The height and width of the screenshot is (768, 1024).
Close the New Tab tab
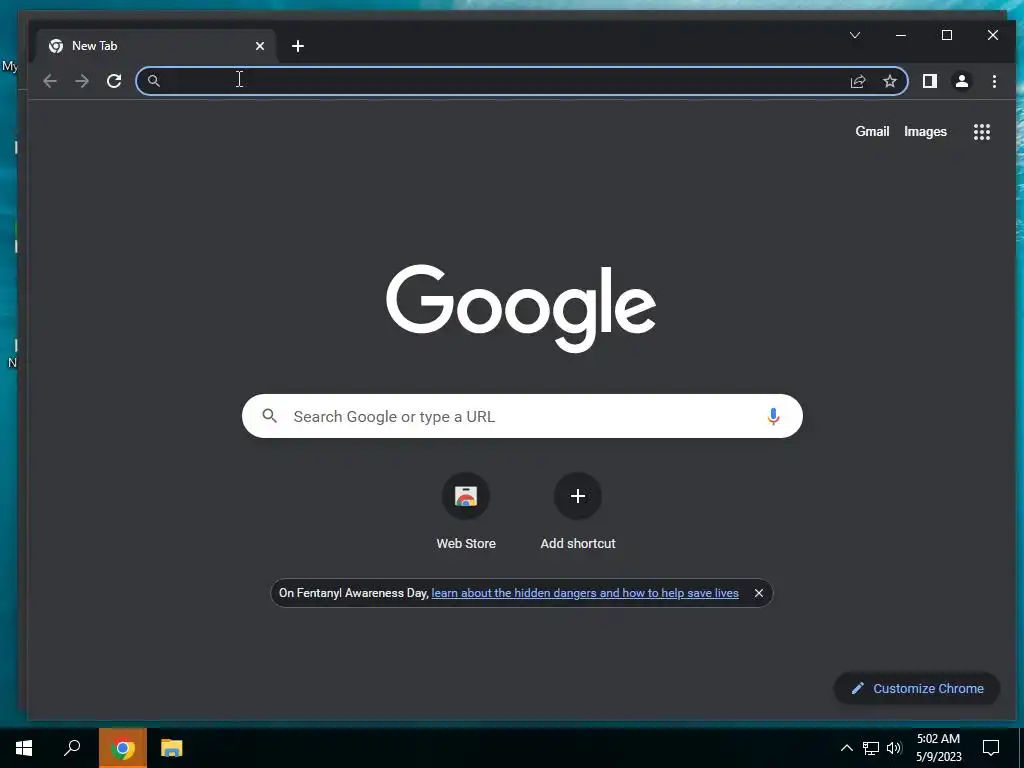260,46
